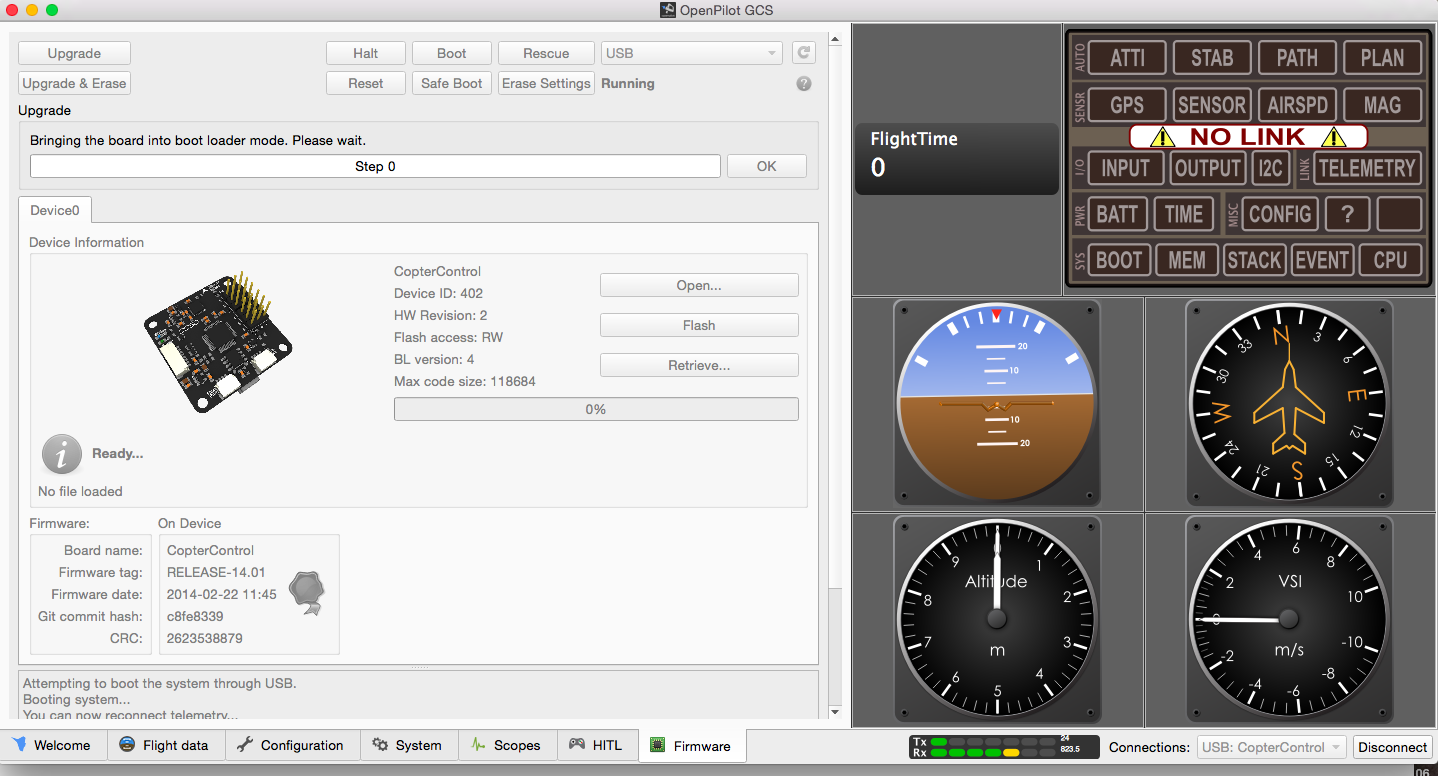Image resolution: width=1438 pixels, height=776 pixels.
Task: Click the PATH alarm indicator
Action: point(1297,58)
